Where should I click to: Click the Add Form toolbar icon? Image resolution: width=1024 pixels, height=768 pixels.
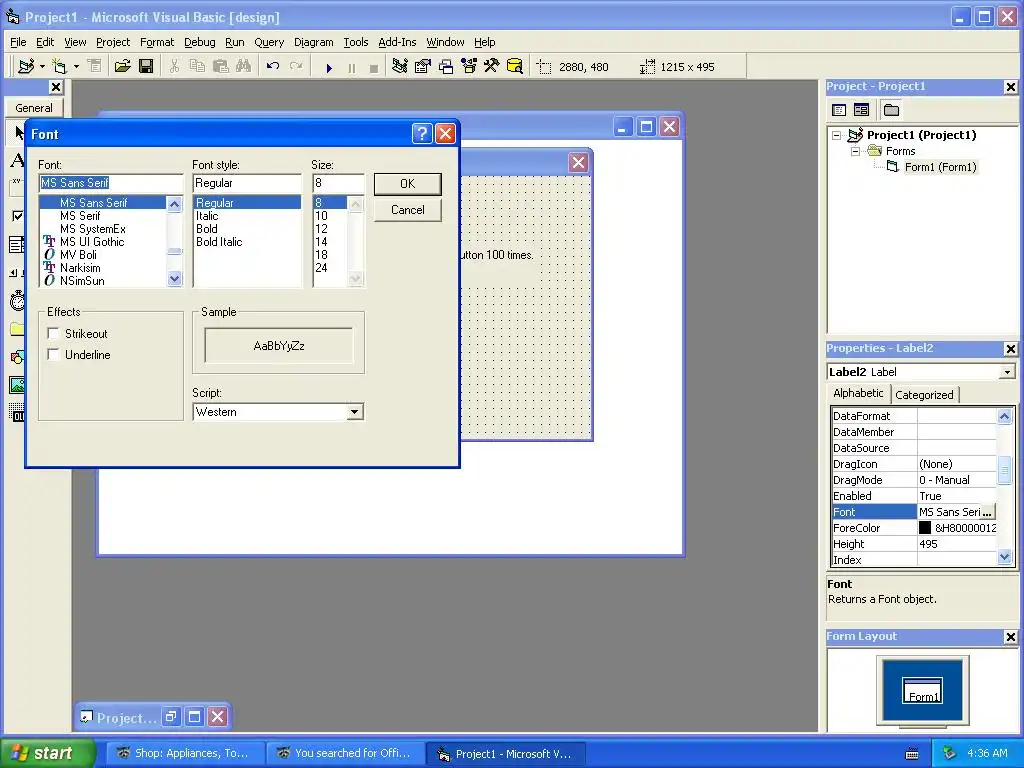pos(59,67)
